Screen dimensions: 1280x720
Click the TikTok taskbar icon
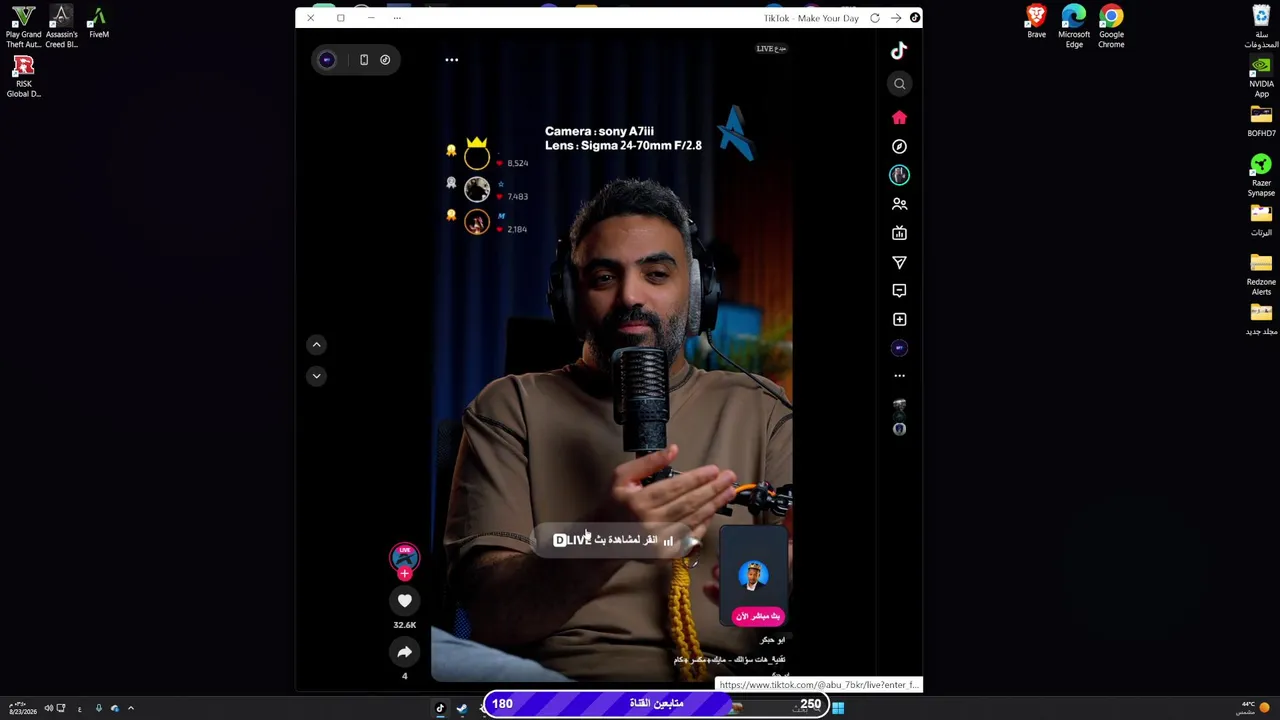440,708
